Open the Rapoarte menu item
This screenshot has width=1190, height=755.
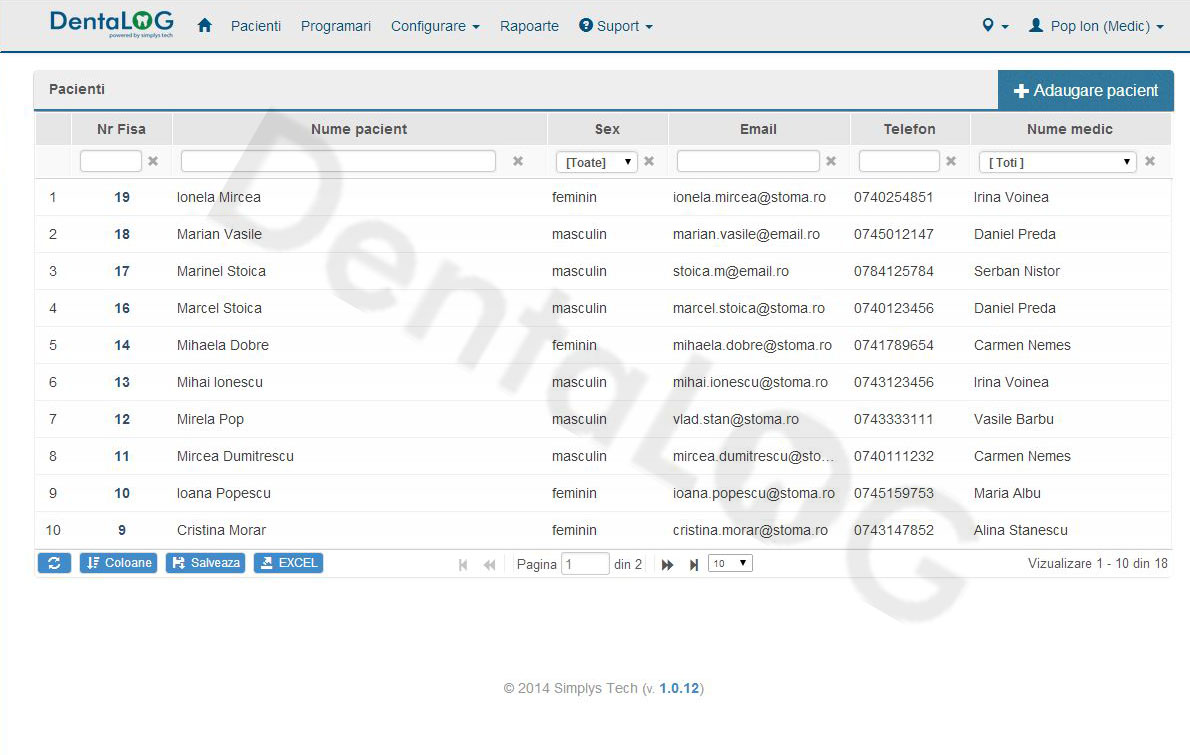[529, 26]
